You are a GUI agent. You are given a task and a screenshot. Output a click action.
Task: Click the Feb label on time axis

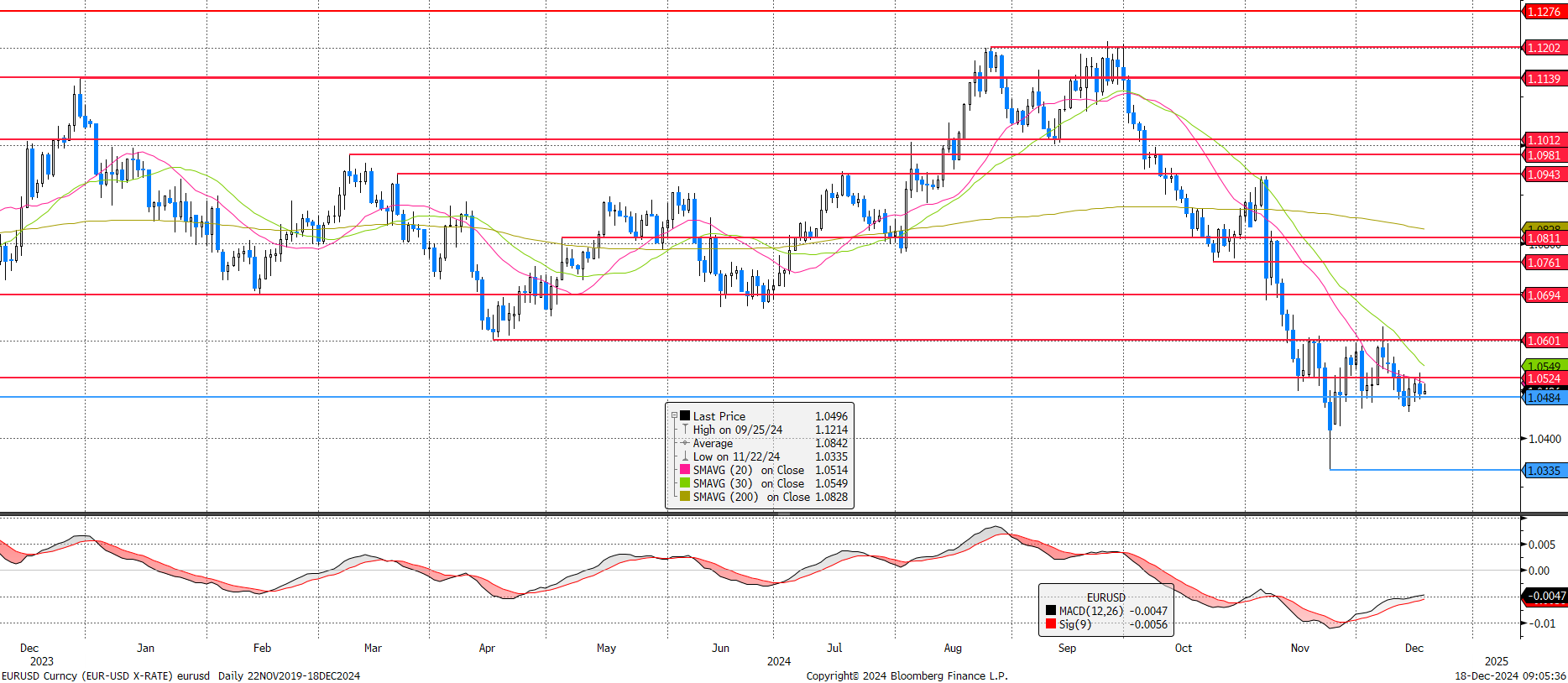click(262, 648)
